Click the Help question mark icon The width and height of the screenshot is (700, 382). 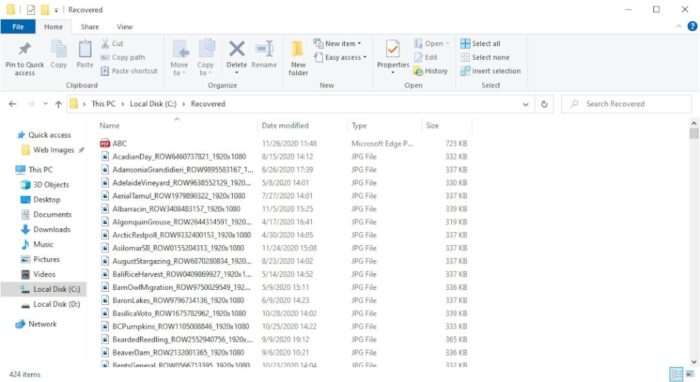pos(692,26)
